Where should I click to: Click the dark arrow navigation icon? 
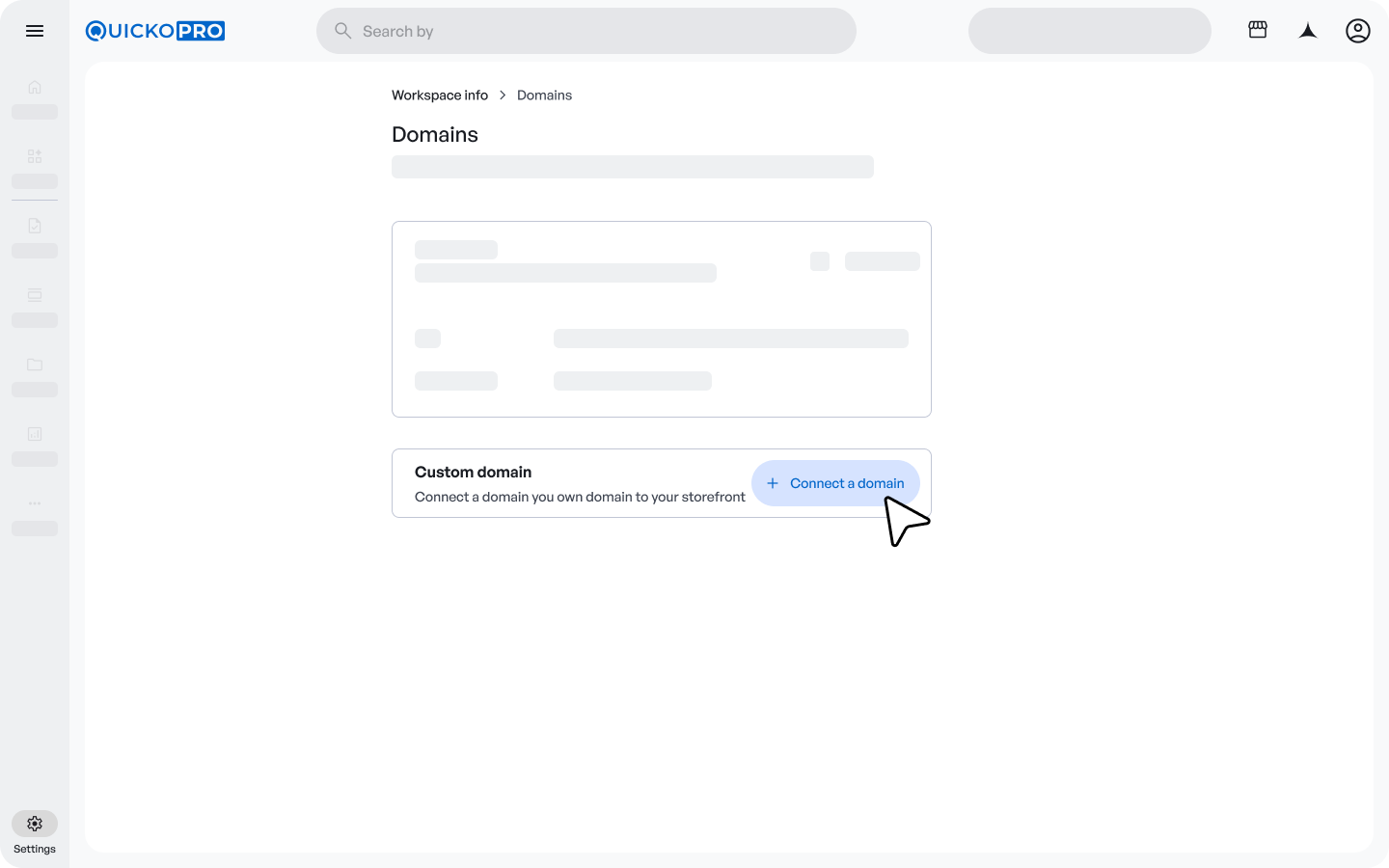1308,31
